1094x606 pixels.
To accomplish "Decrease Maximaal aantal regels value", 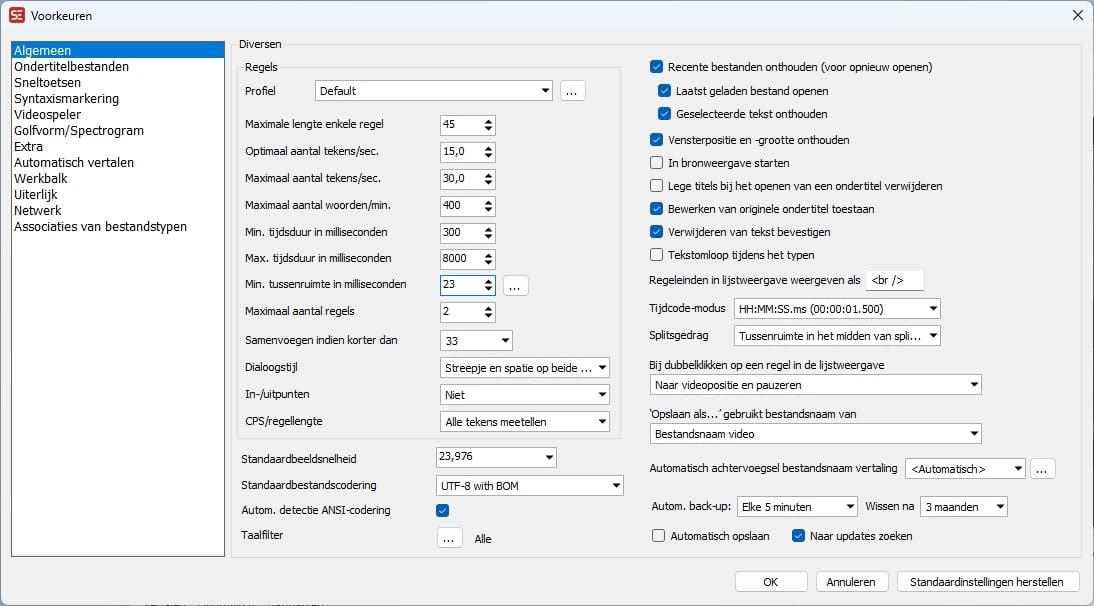I will coord(488,316).
